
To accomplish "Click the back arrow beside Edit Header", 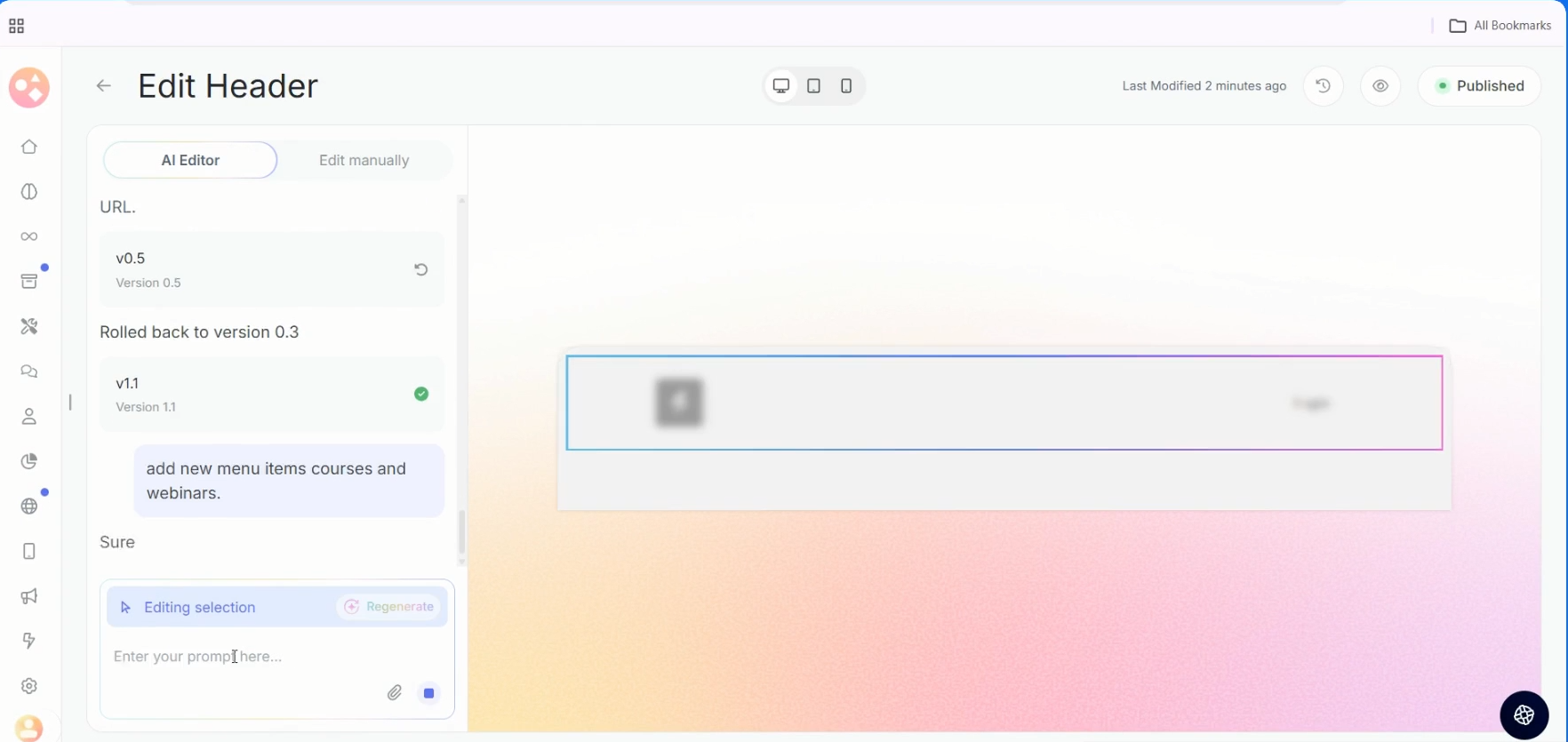I will tap(104, 86).
